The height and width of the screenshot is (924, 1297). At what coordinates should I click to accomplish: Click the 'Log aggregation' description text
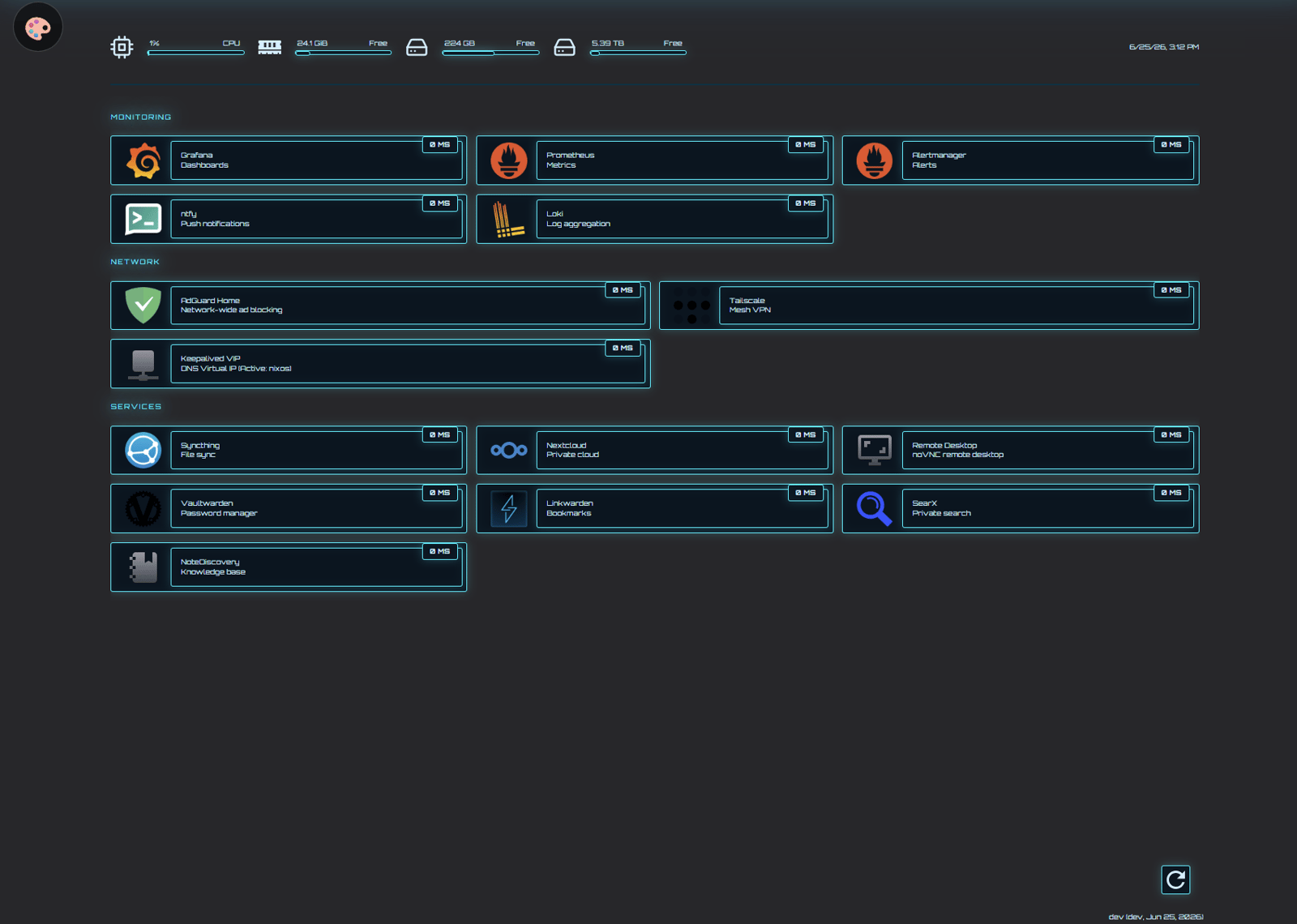(579, 224)
